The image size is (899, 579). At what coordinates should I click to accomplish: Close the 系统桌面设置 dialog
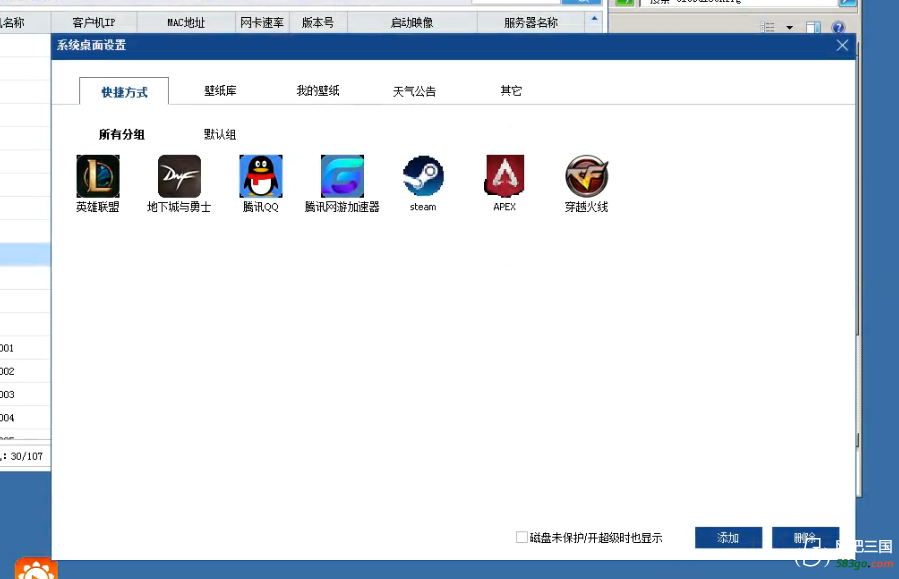tap(842, 45)
